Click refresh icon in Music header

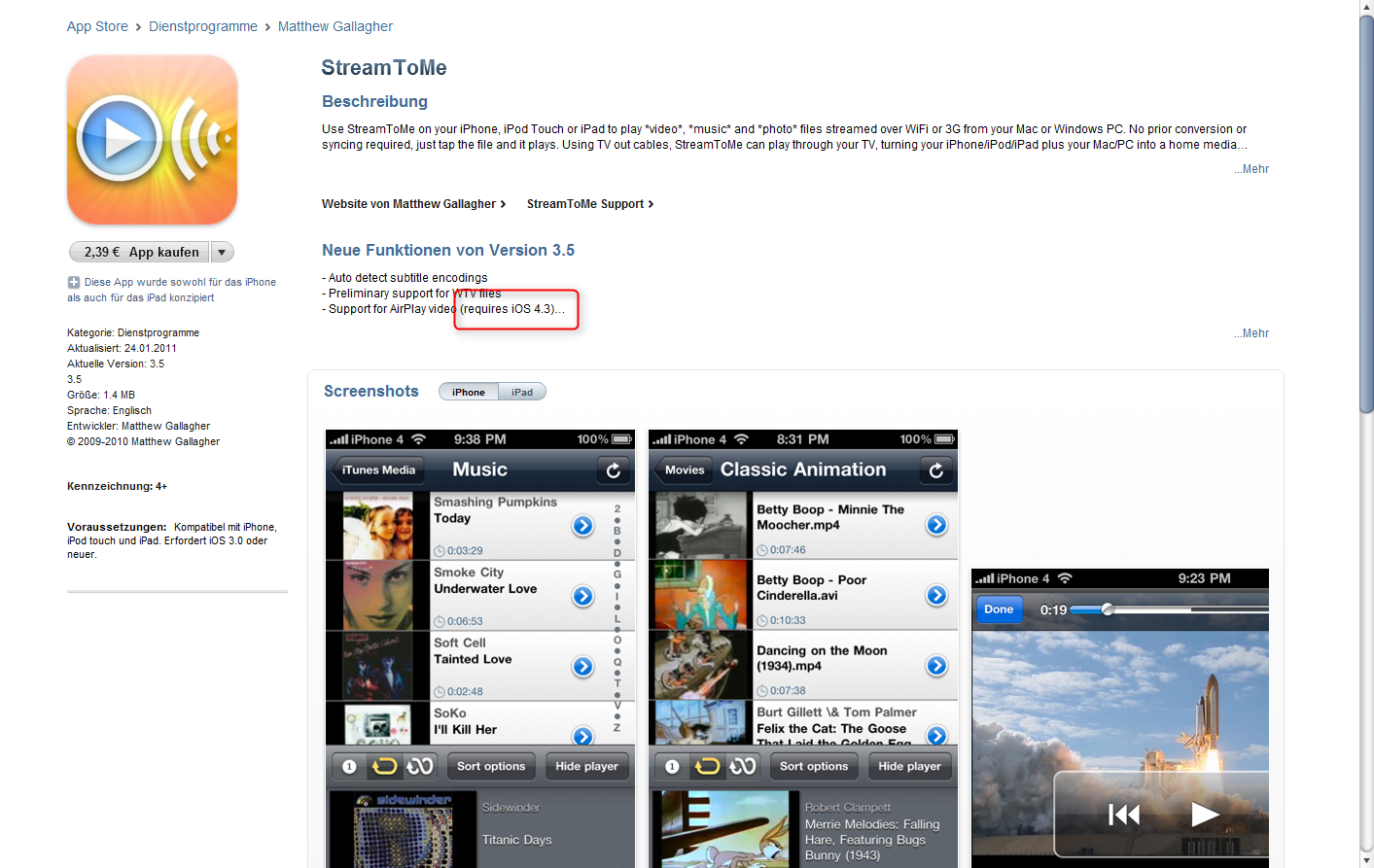(614, 470)
